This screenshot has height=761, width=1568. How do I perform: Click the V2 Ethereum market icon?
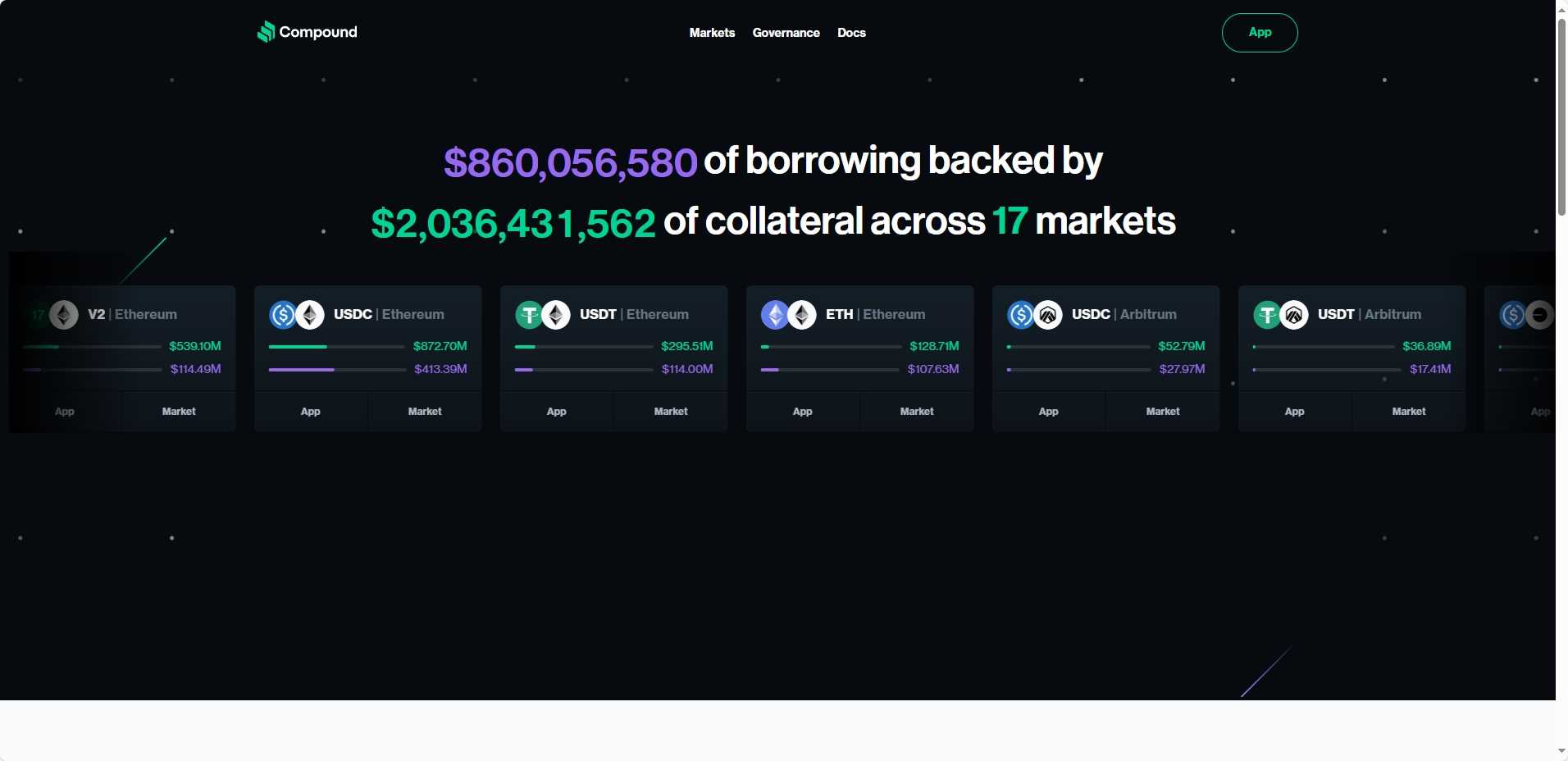click(64, 315)
